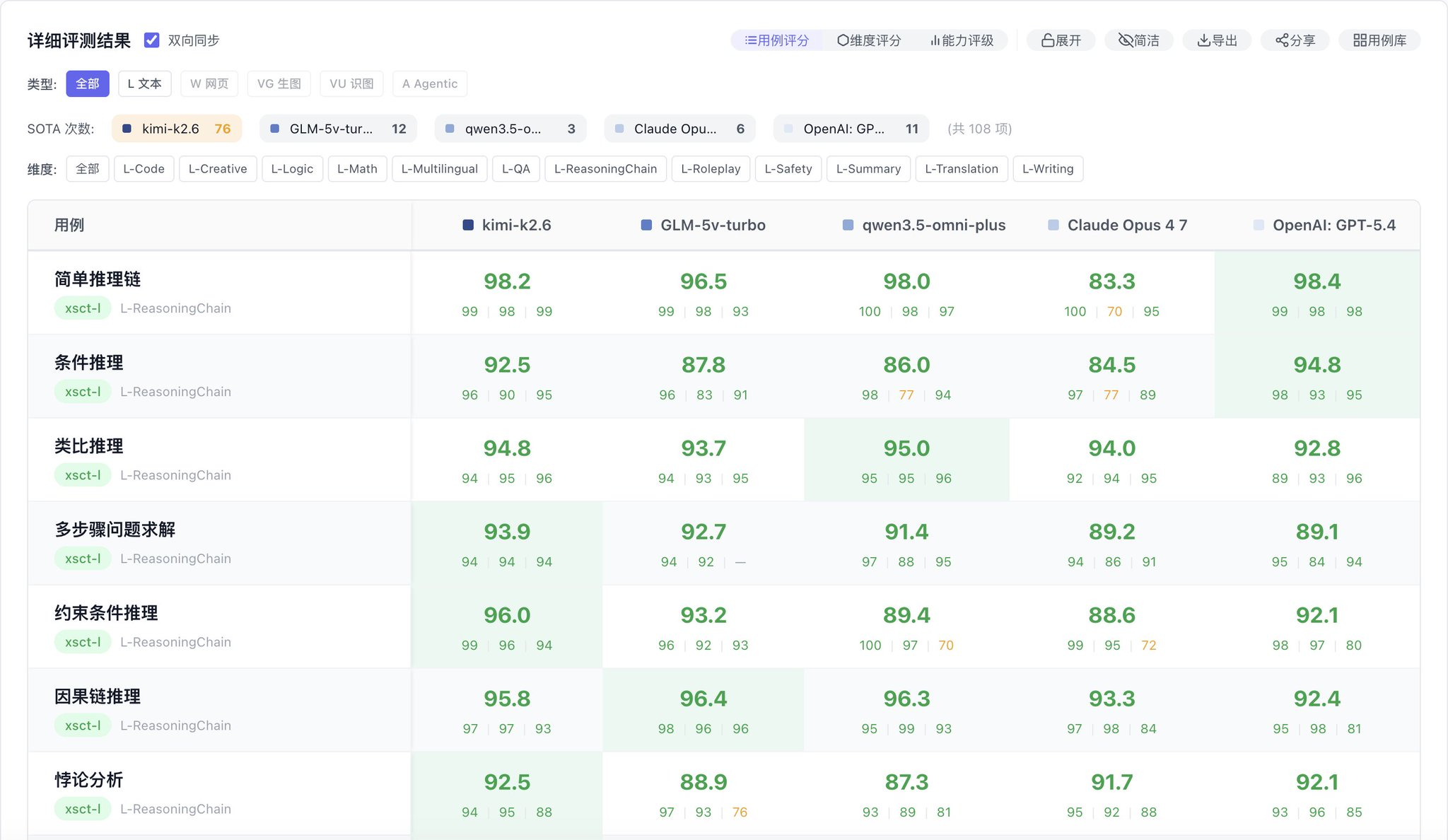Switch to 维度评分 hexagon tab
This screenshot has width=1448, height=840.
click(868, 40)
